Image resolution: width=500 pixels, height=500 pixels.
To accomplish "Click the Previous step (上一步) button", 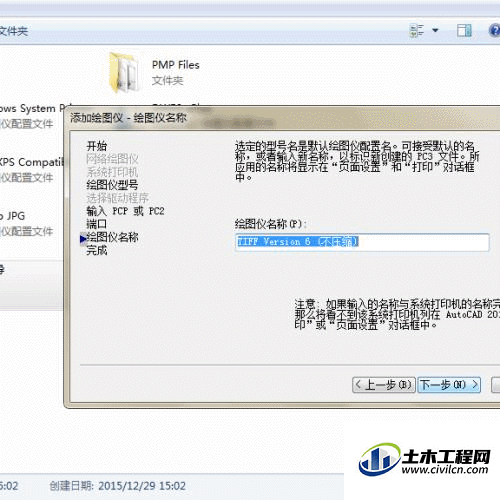I will [x=384, y=385].
